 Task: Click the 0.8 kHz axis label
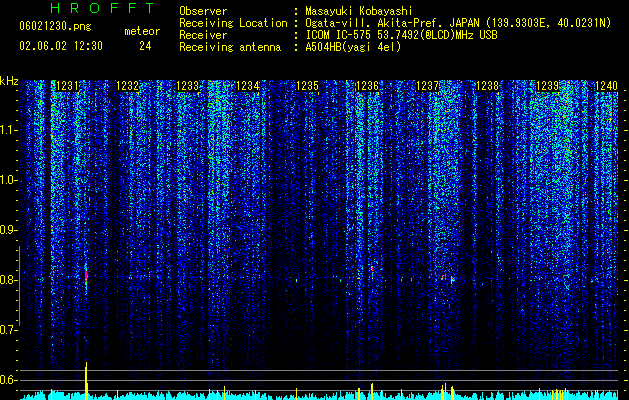[9, 280]
